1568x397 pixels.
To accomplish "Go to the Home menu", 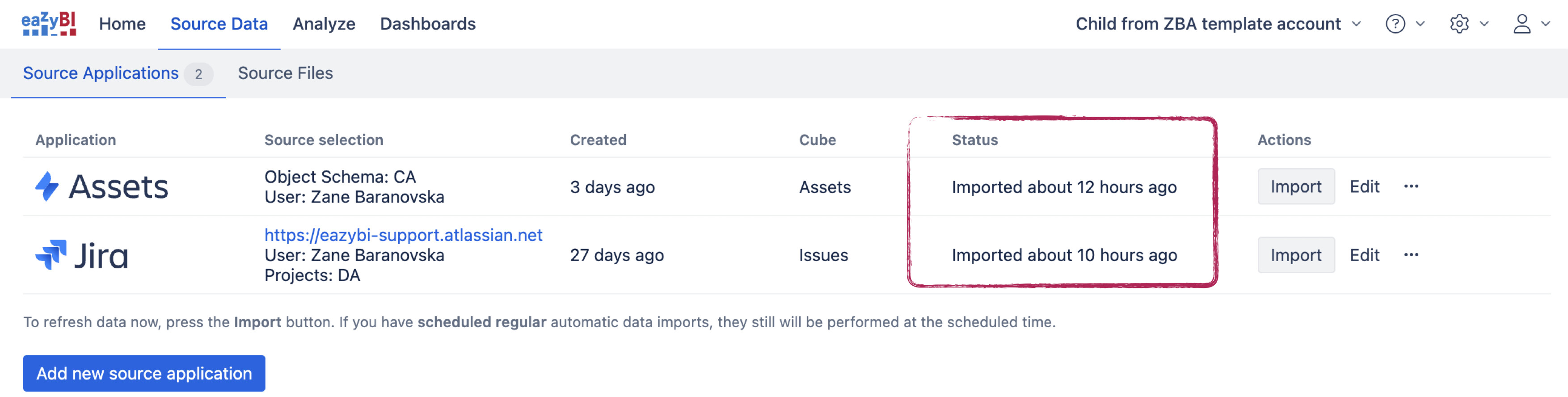I will coord(122,24).
